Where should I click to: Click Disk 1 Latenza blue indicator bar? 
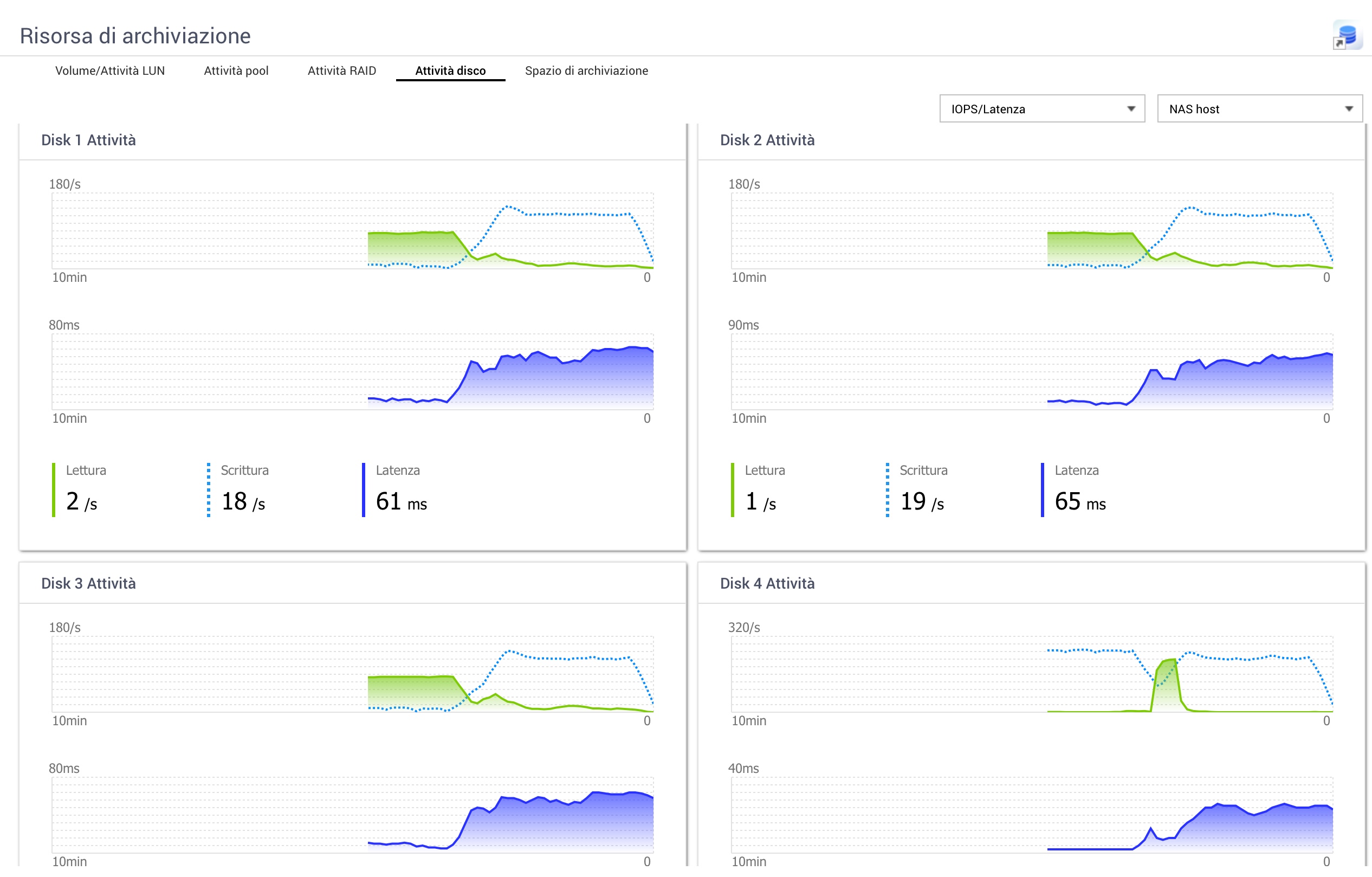pos(364,490)
